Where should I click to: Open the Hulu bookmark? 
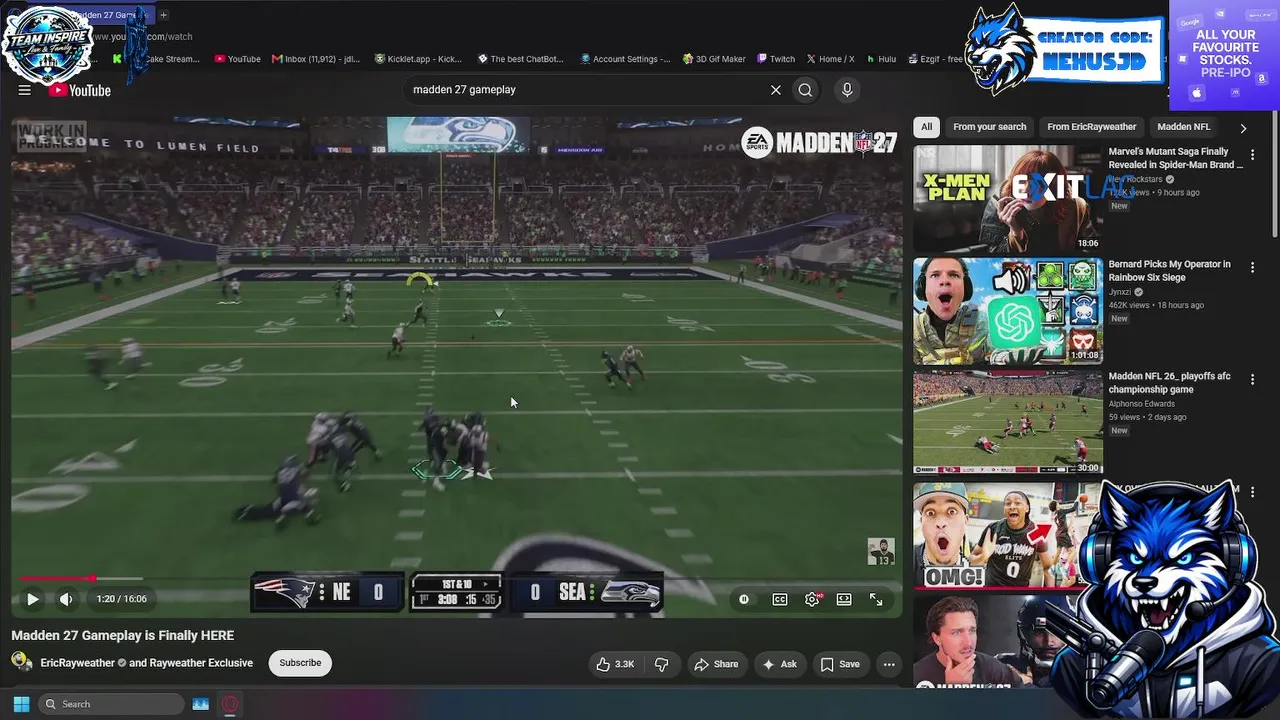[x=881, y=59]
